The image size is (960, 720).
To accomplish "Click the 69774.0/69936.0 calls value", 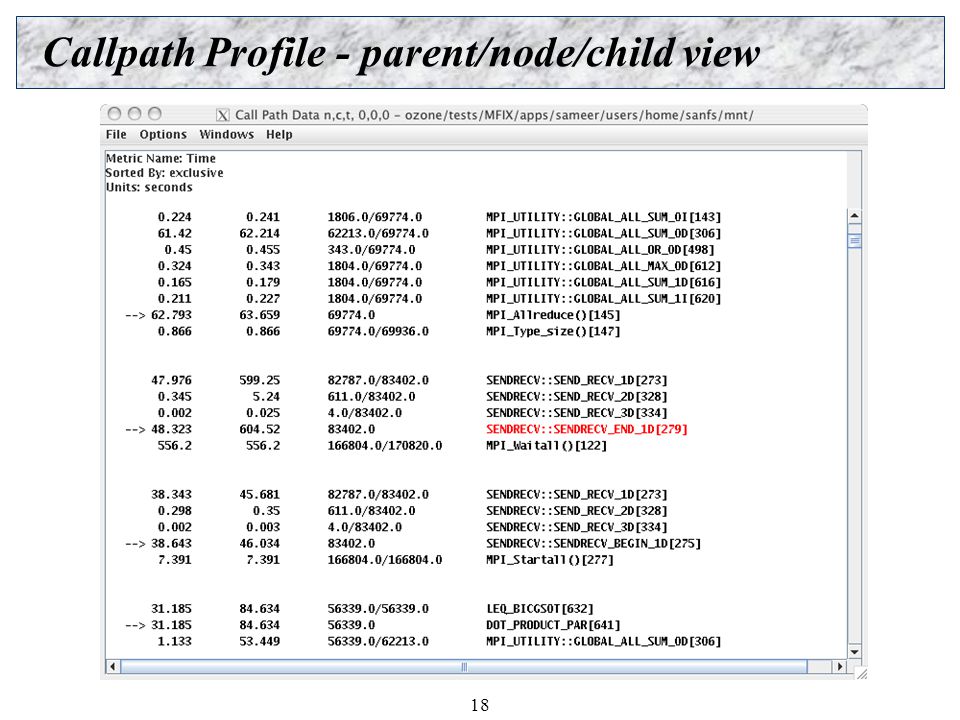I will click(x=378, y=331).
